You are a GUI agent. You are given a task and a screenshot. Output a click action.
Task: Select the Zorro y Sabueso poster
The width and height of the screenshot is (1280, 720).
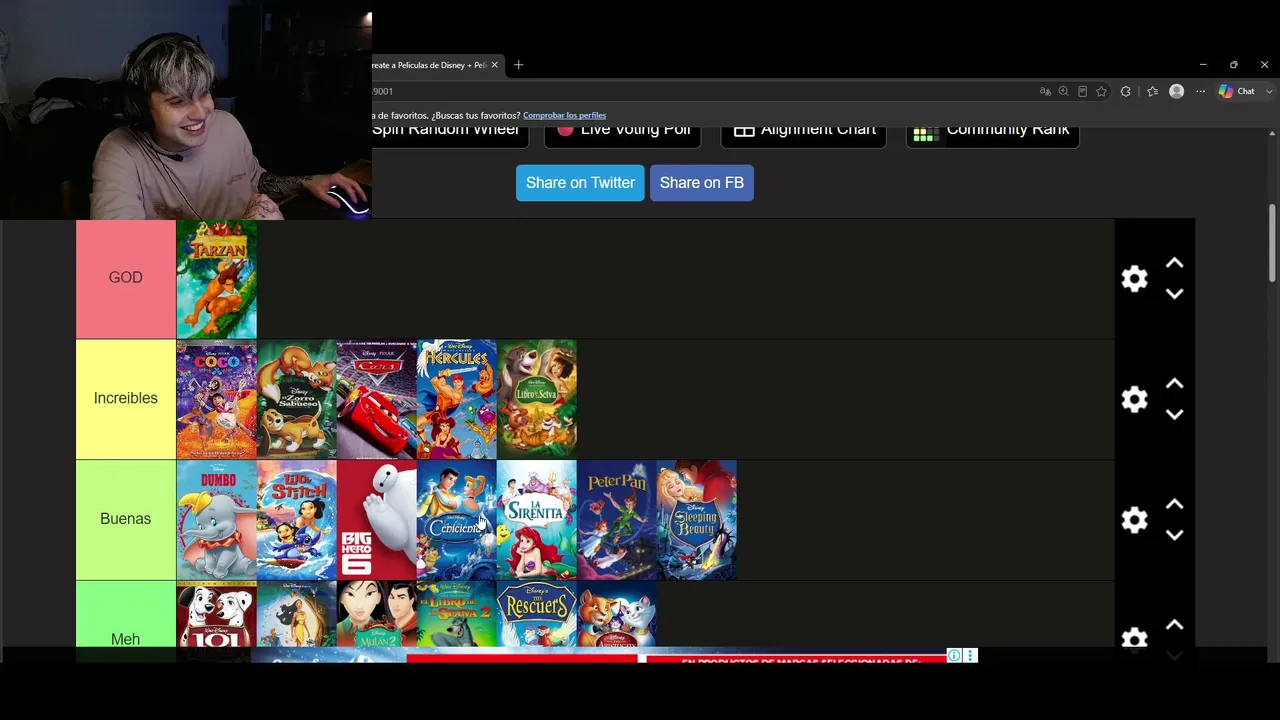click(297, 399)
